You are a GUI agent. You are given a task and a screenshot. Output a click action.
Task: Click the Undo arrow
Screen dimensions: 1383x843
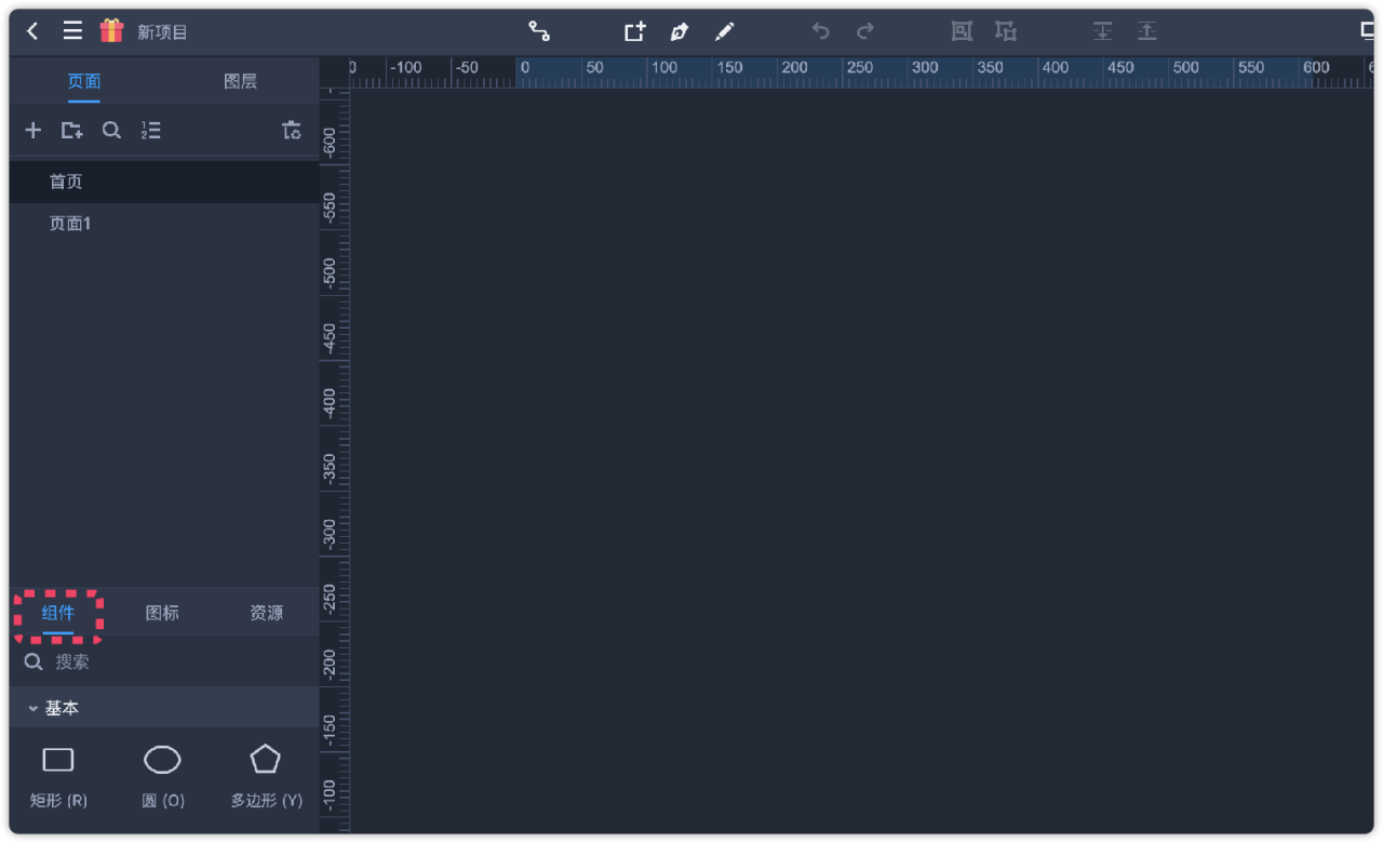coord(820,32)
